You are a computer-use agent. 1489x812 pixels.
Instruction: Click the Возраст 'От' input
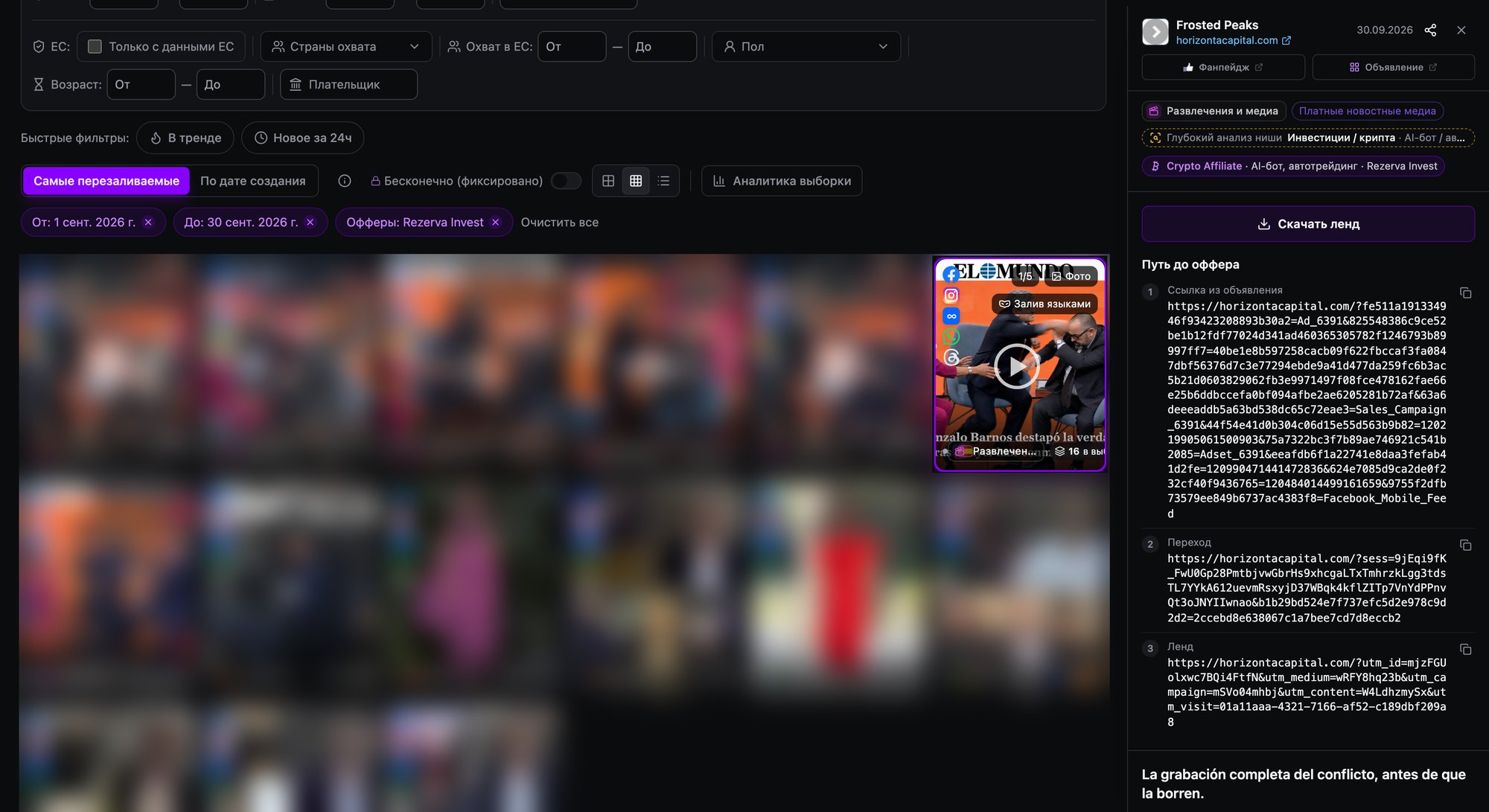(x=141, y=84)
